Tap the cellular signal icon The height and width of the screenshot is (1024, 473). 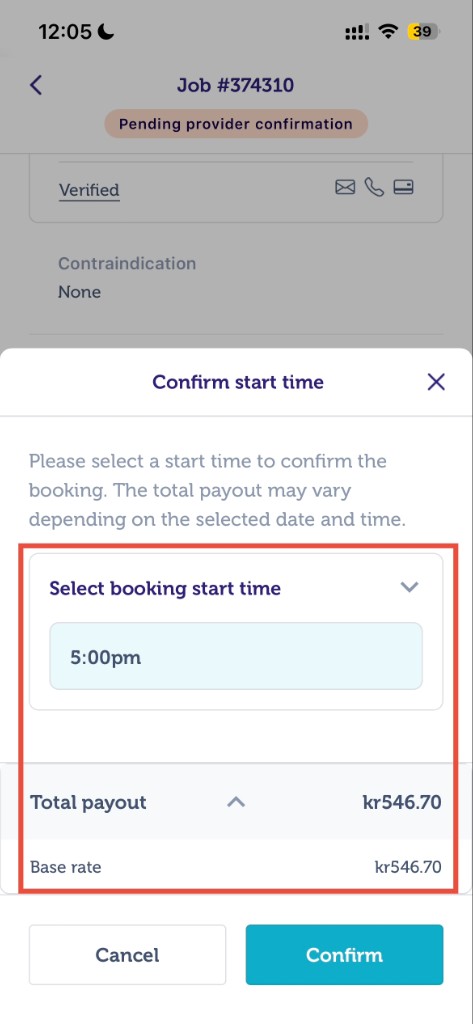click(x=357, y=32)
